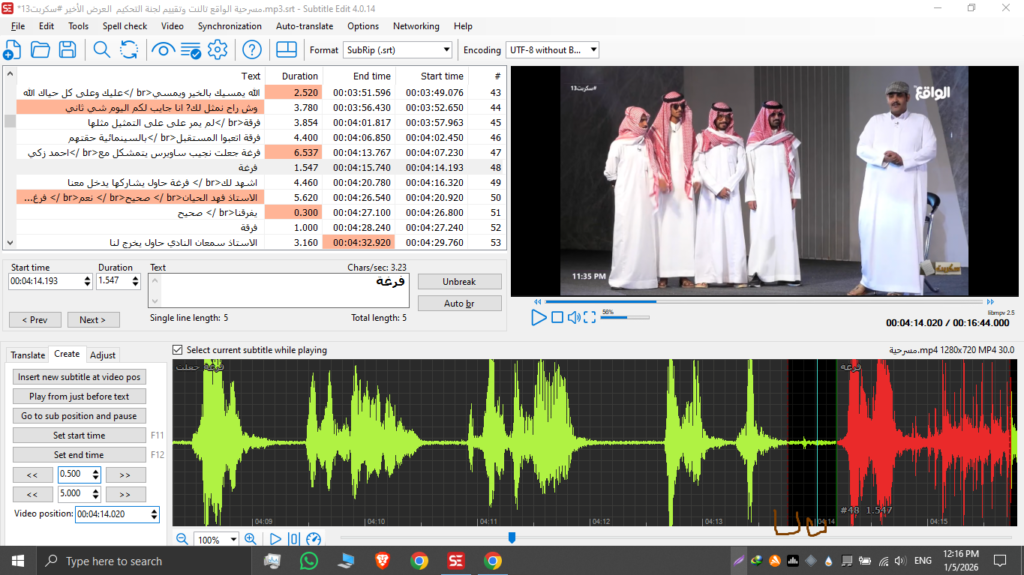This screenshot has height=575, width=1024.
Task: Toggle the layout icon in the toolbar
Action: pos(286,49)
